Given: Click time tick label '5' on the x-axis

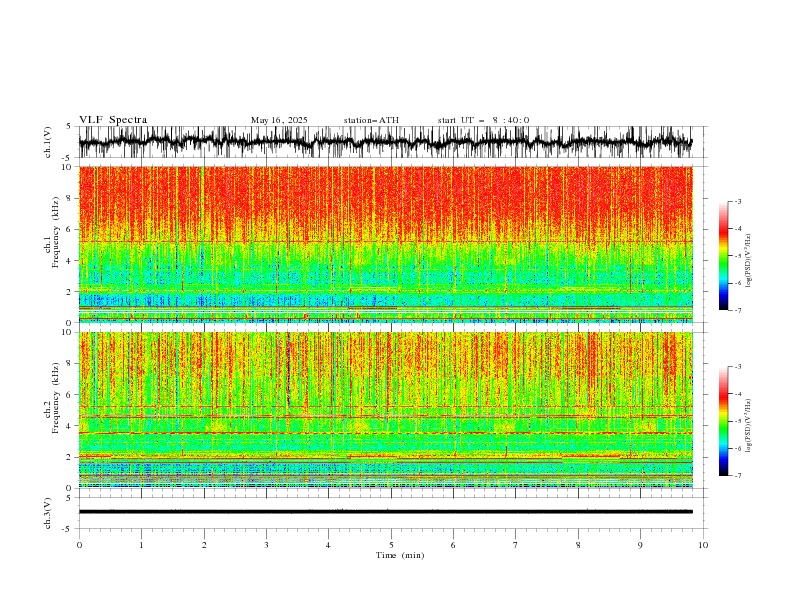Looking at the screenshot, I should [391, 545].
